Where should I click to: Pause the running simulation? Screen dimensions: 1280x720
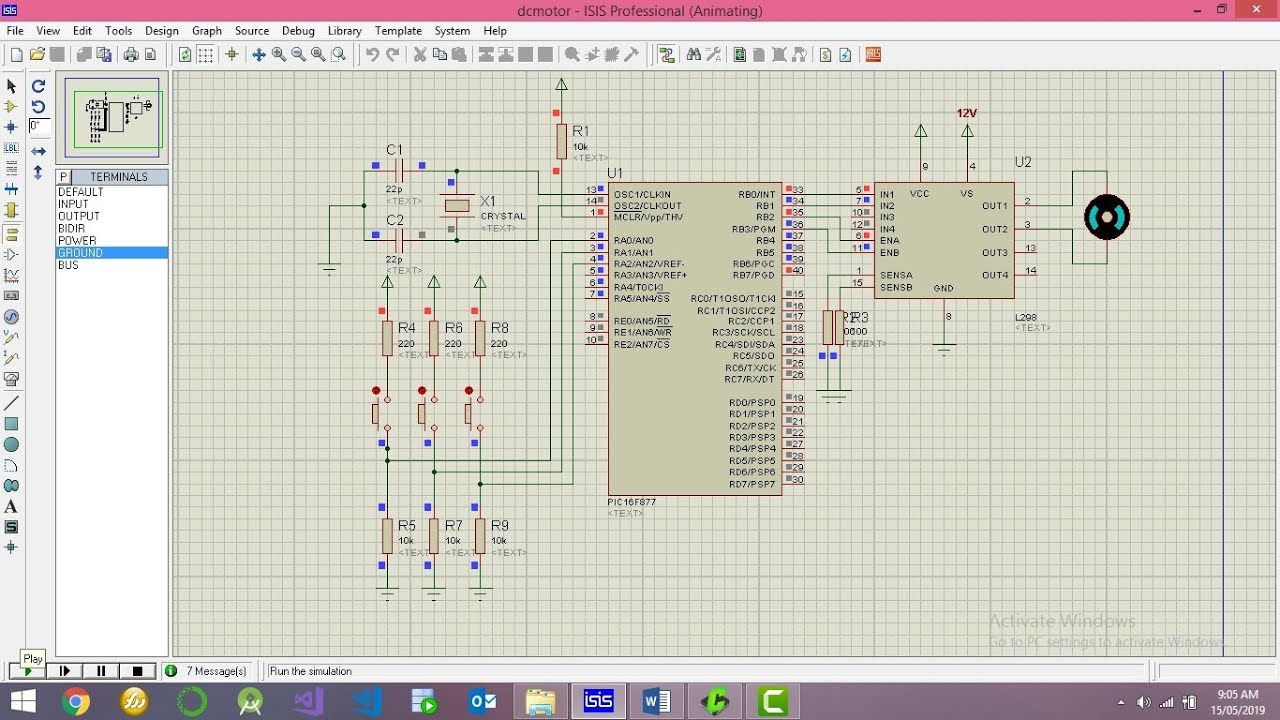click(x=101, y=671)
